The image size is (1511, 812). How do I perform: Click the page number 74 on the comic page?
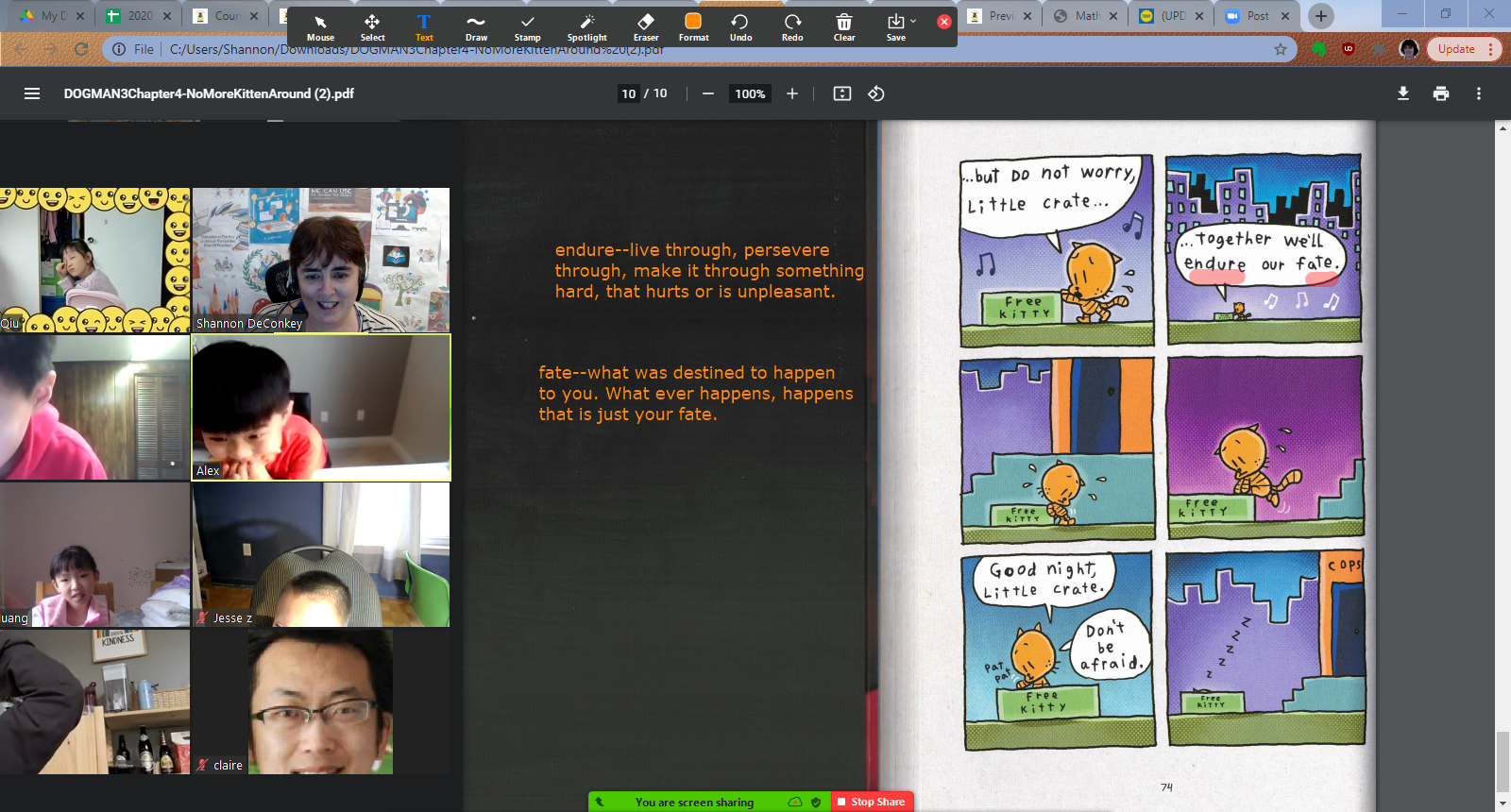(1166, 787)
